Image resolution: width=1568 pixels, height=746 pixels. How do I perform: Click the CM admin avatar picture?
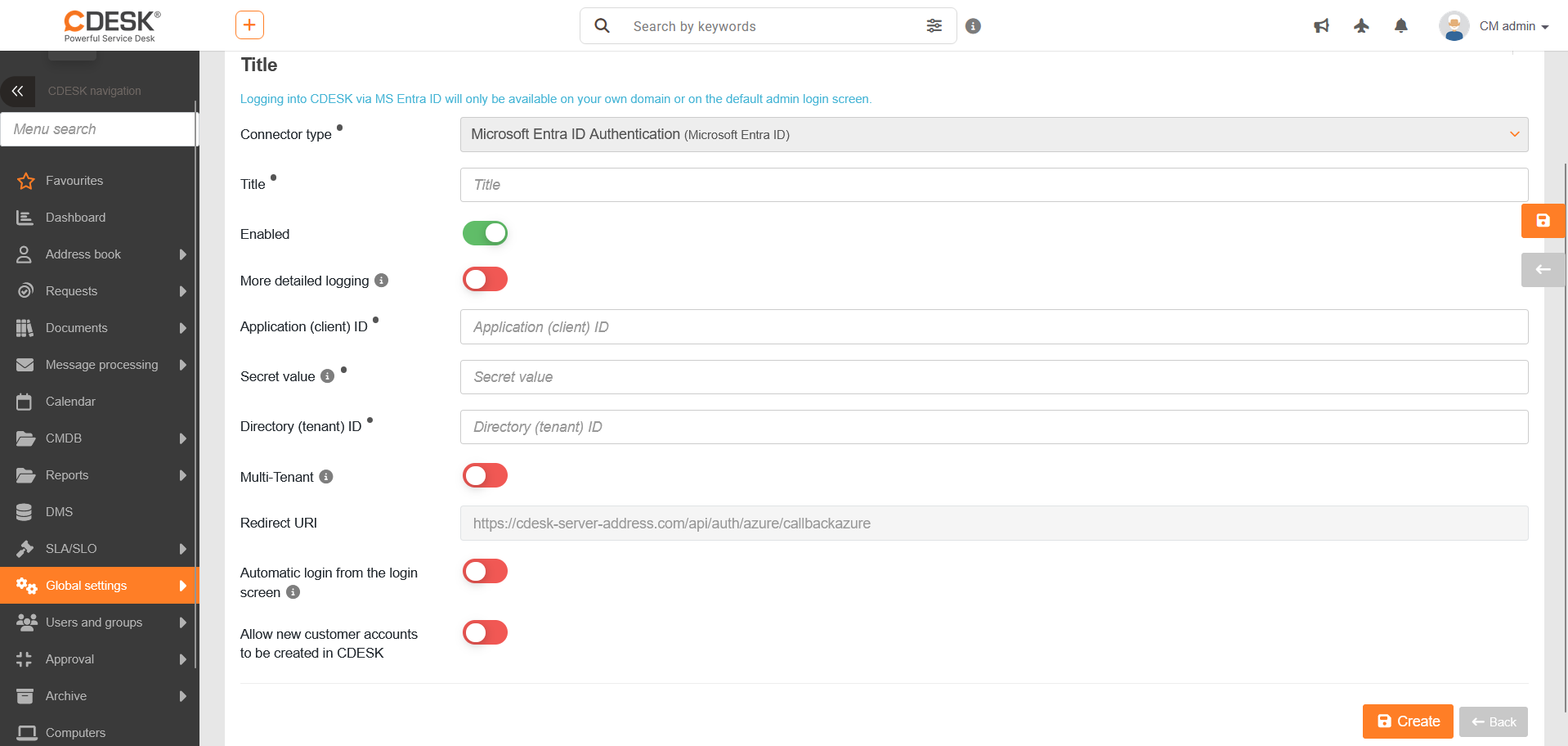1454,26
